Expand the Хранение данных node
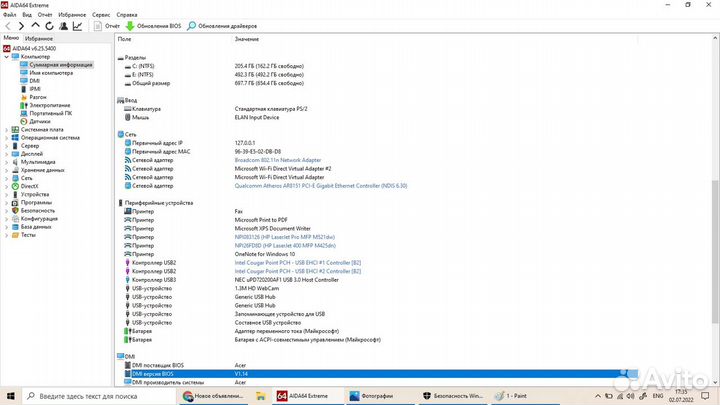Image resolution: width=720 pixels, height=405 pixels. coord(6,170)
